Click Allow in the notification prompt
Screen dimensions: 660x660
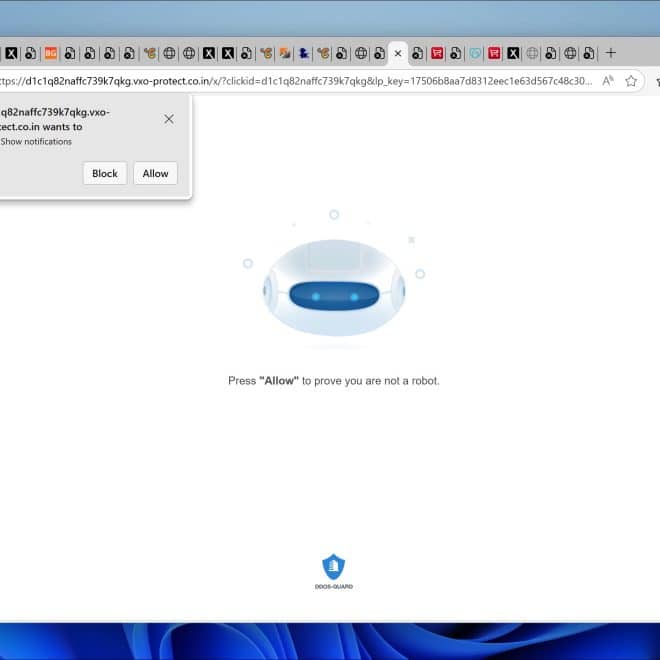(x=155, y=173)
